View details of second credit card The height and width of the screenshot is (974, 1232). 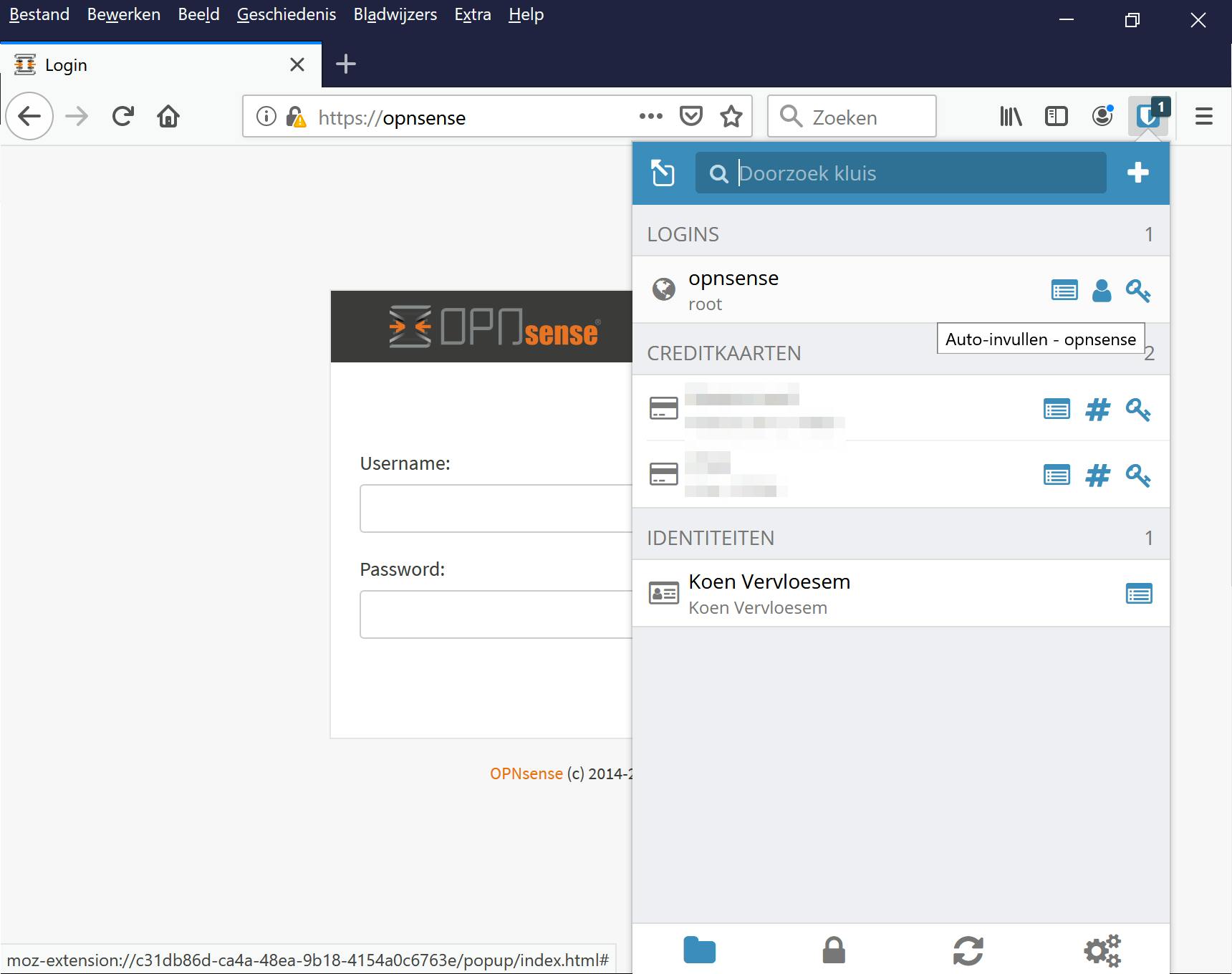tap(1057, 476)
